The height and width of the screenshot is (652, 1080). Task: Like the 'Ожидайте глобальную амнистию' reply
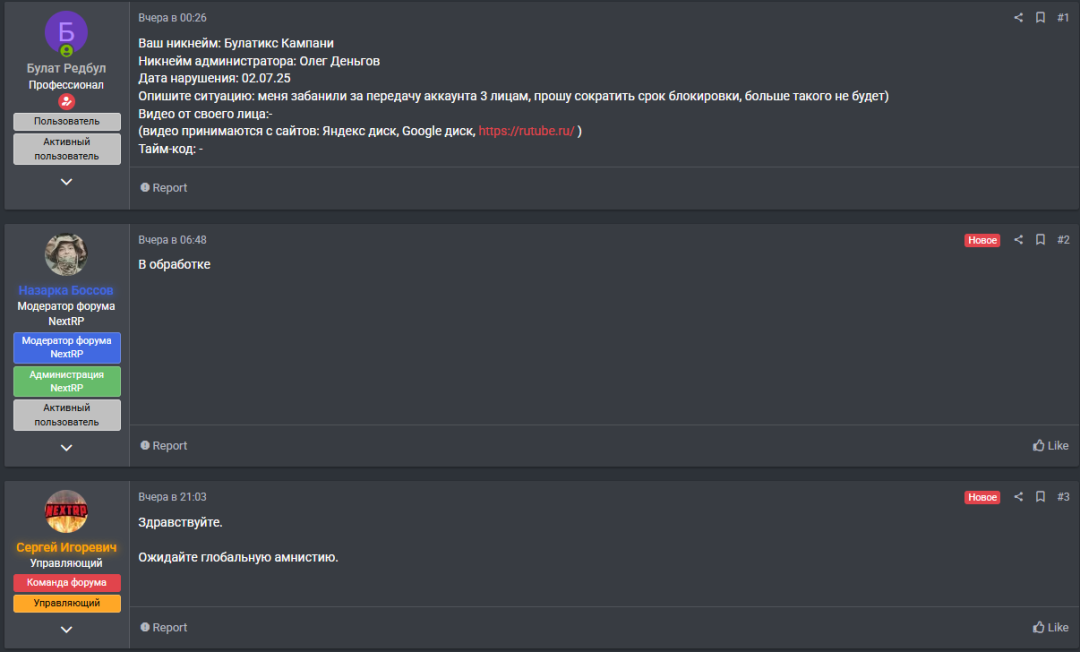pos(1050,627)
